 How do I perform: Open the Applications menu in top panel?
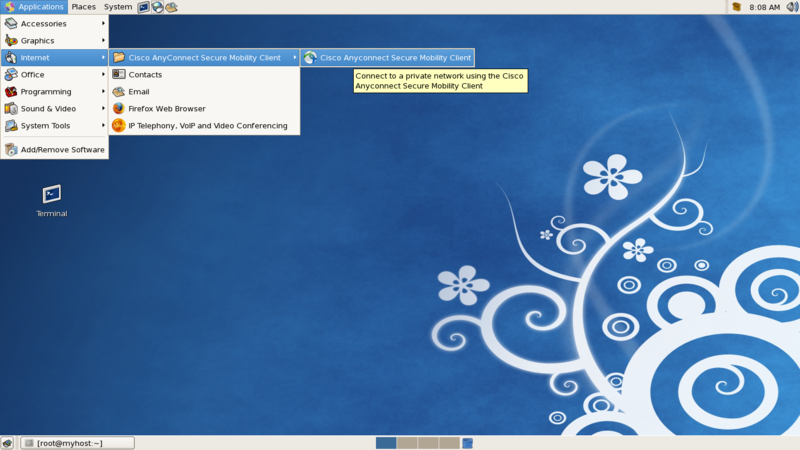pyautogui.click(x=34, y=7)
